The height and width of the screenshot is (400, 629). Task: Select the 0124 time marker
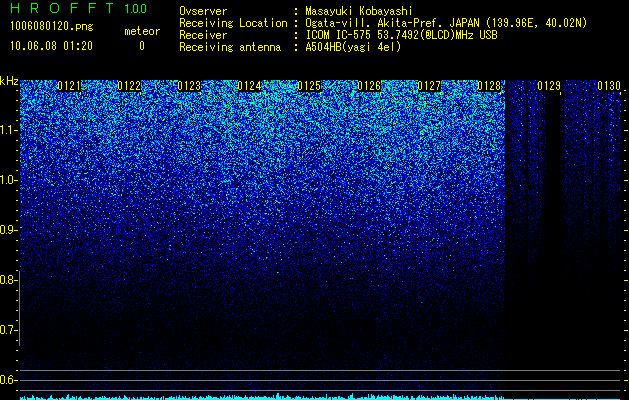[249, 86]
